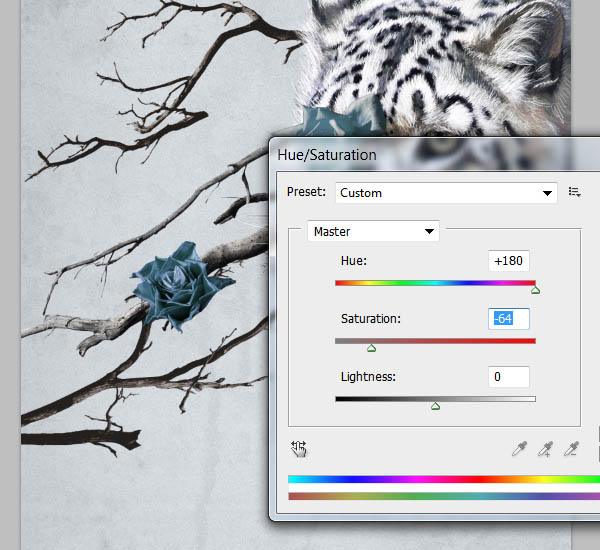Select the on-image adjustment hand tool
The image size is (600, 550).
[x=298, y=449]
